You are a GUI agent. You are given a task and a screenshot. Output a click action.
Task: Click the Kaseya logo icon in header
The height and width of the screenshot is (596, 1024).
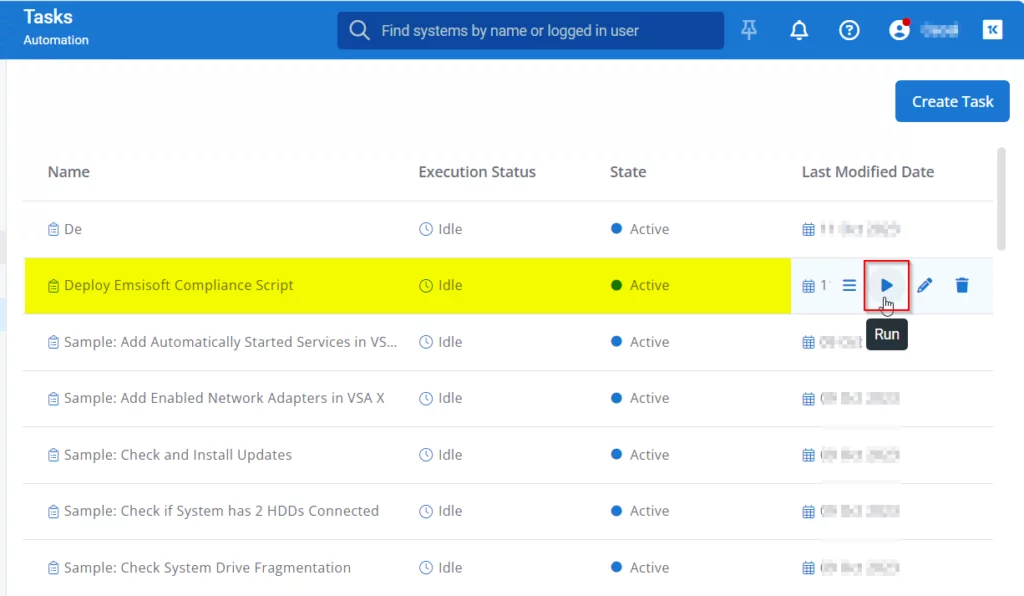993,31
